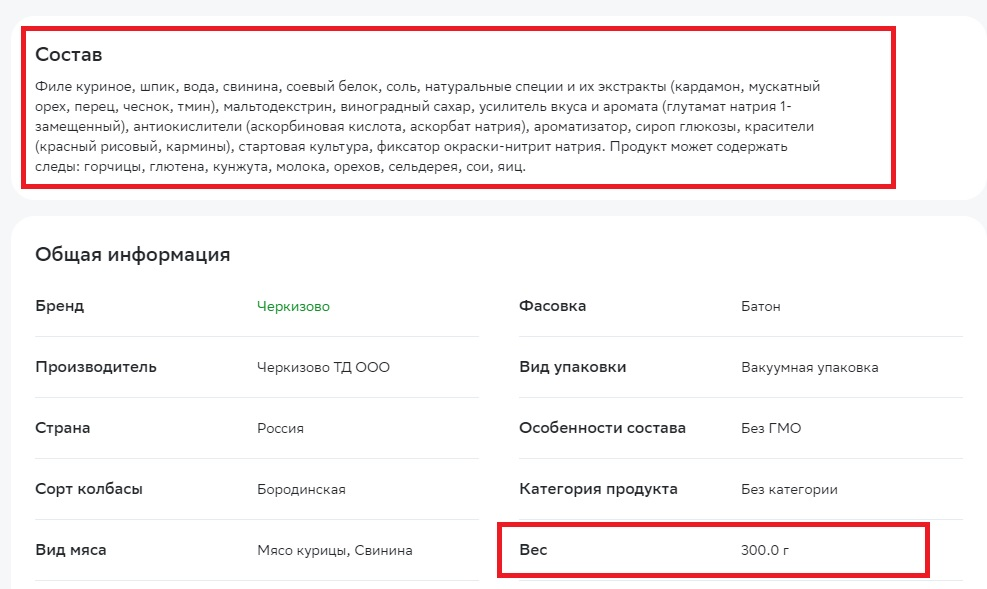Click the Без ГМО composition value

[x=771, y=429]
